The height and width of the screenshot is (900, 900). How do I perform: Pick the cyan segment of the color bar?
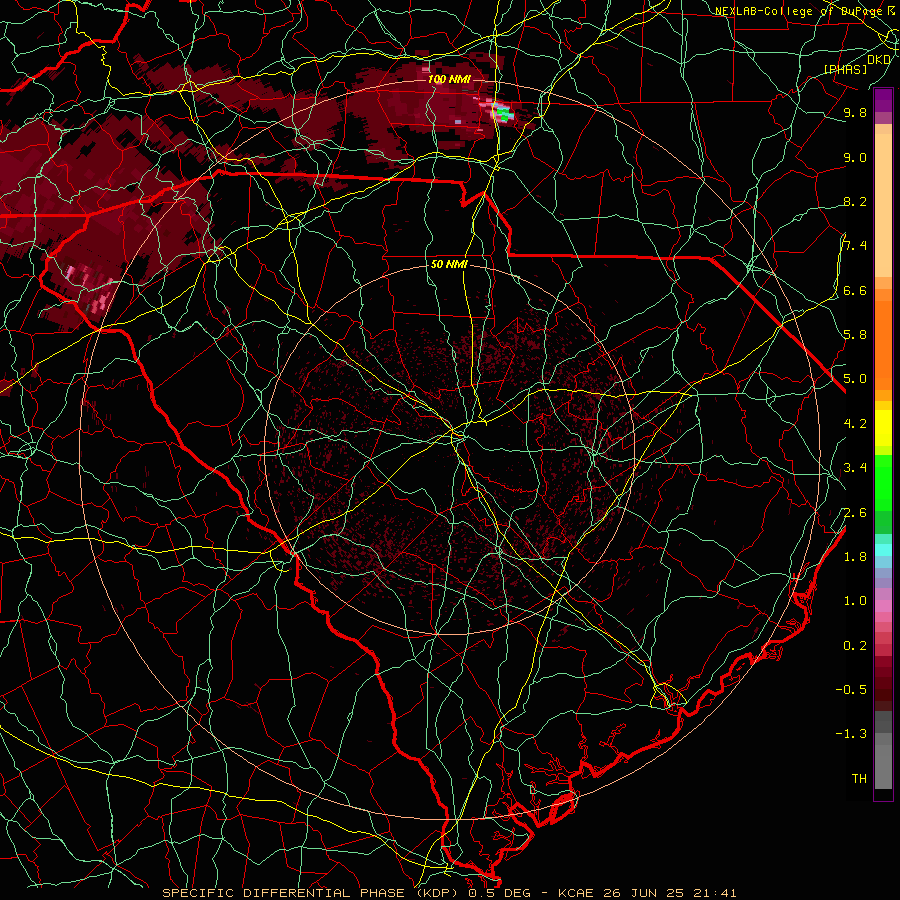pos(883,550)
